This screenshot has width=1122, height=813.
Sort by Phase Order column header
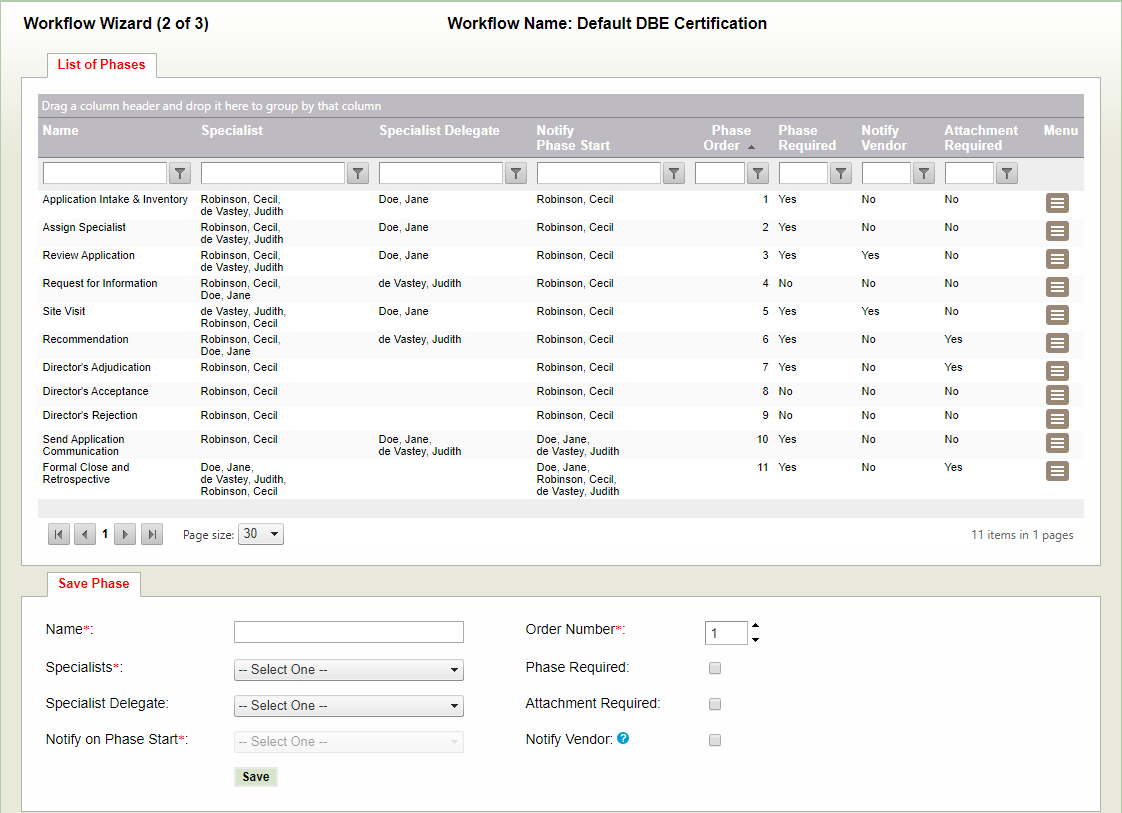[730, 138]
